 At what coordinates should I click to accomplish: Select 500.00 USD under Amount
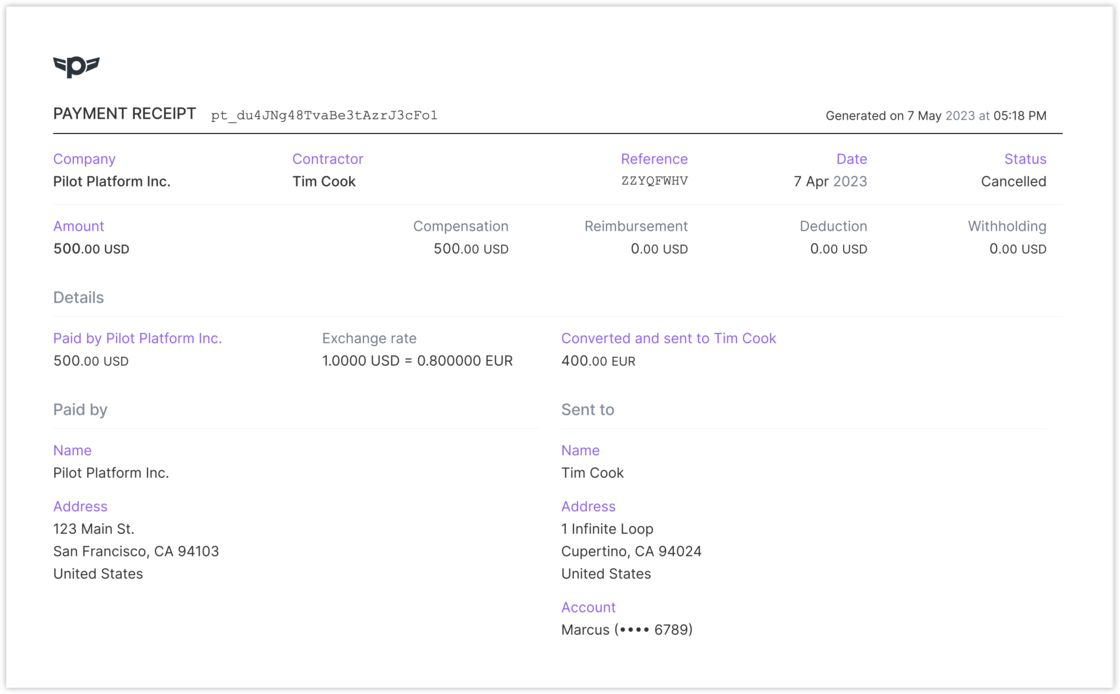coord(91,249)
